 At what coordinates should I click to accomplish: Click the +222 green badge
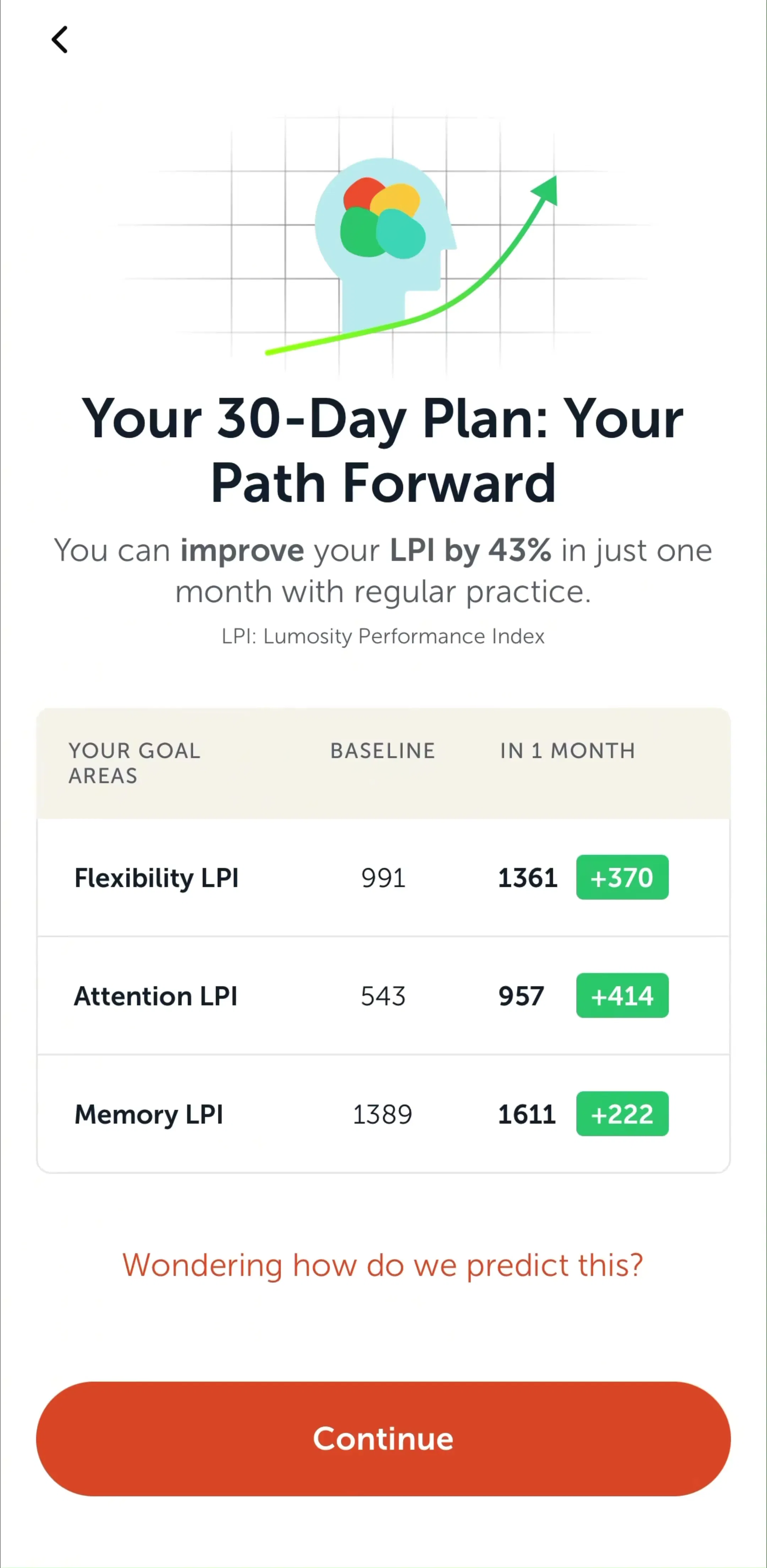click(x=622, y=1113)
